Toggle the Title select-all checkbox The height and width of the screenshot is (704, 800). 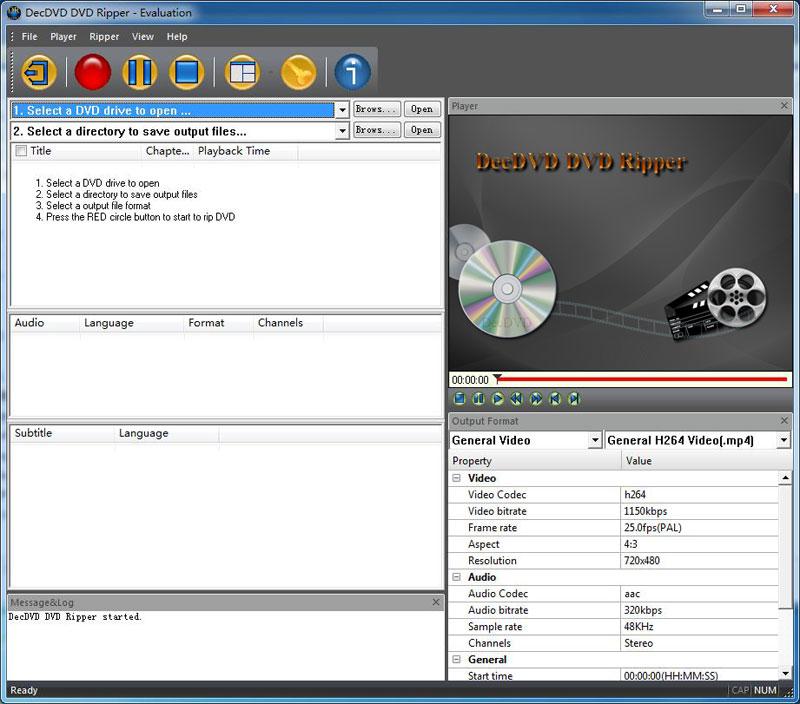click(21, 151)
